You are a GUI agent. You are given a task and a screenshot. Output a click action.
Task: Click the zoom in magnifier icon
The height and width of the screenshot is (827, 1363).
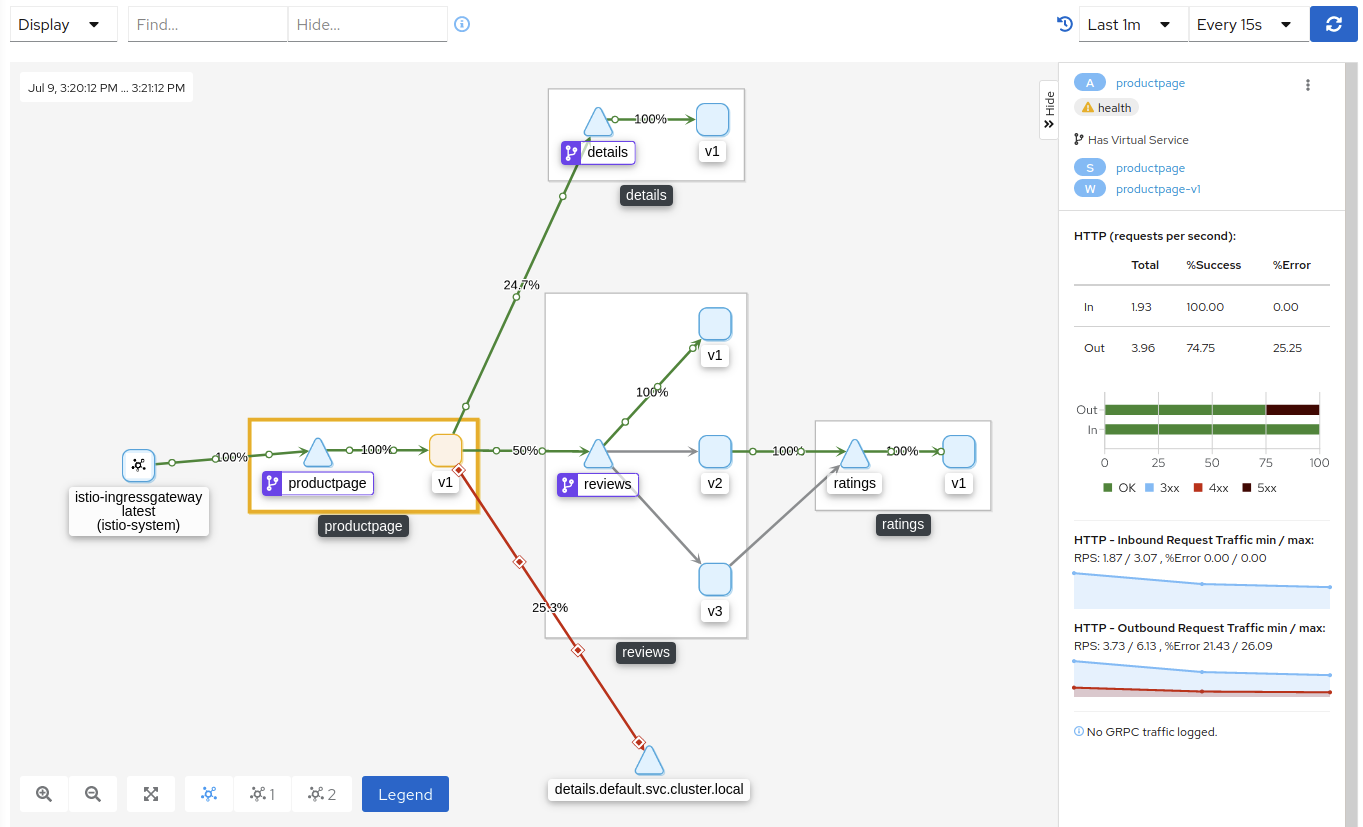(44, 794)
